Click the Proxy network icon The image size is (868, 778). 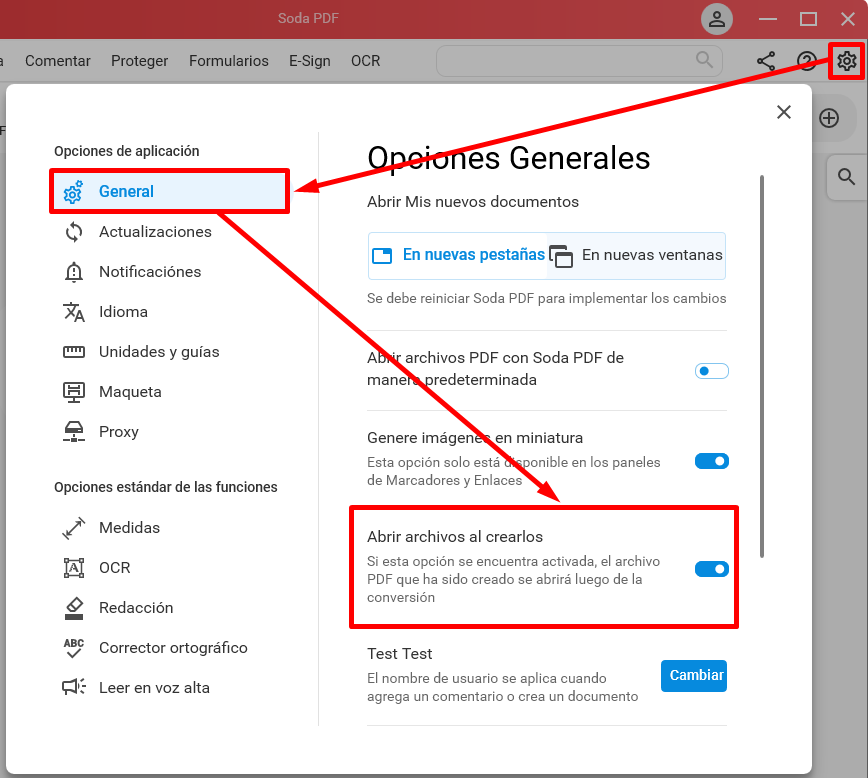[74, 432]
